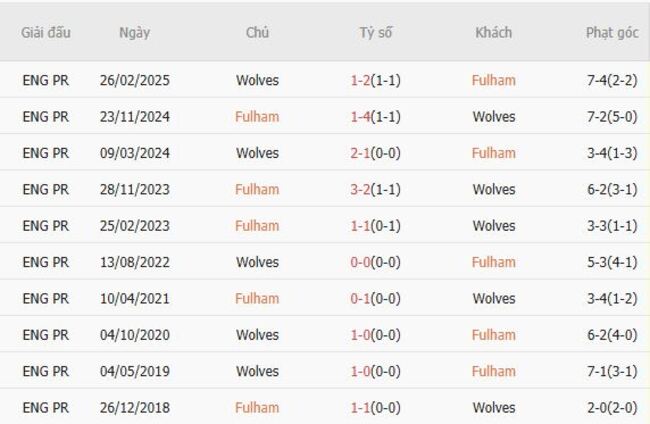Viewport: 650px width, 424px height.
Task: Click the Ngày column header
Action: [x=134, y=32]
